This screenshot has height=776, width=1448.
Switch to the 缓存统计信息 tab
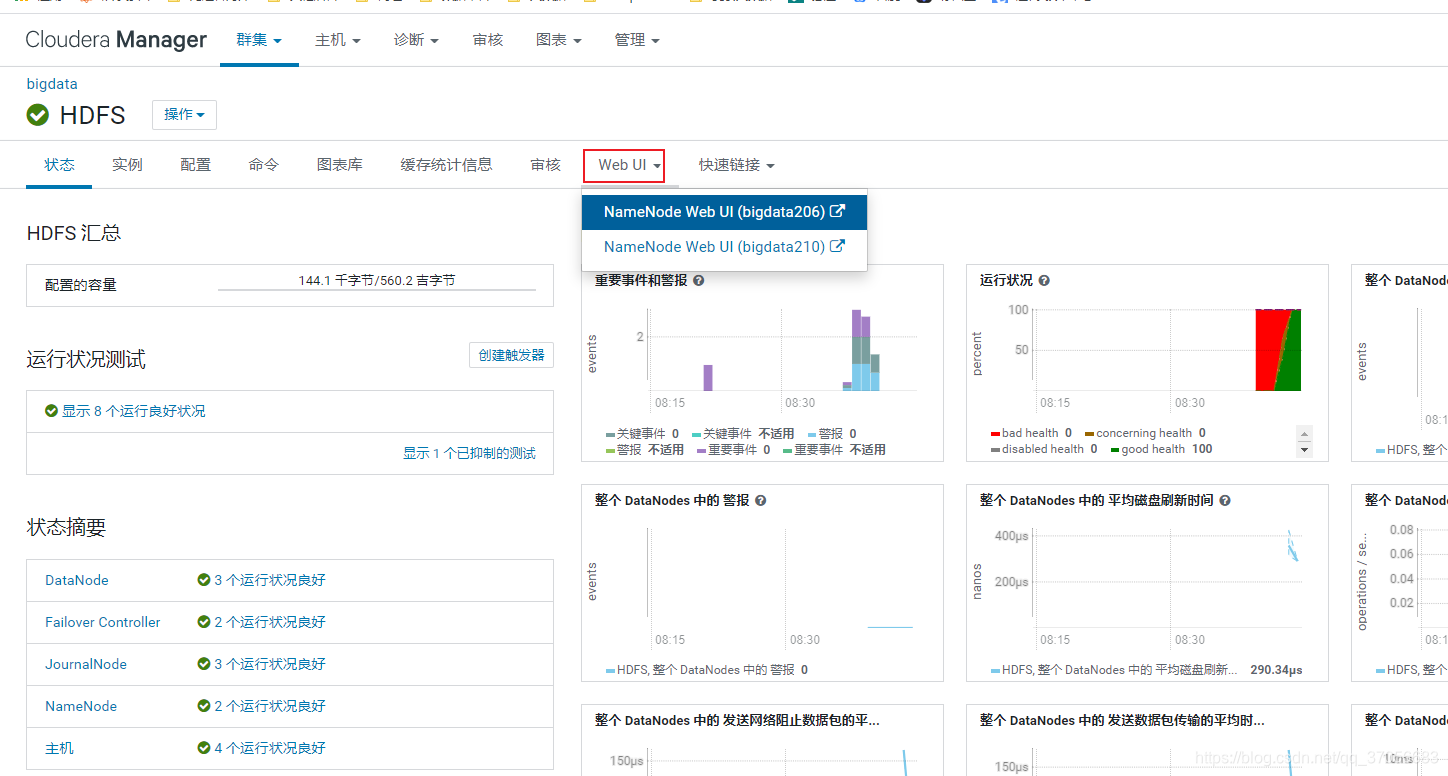coord(447,165)
